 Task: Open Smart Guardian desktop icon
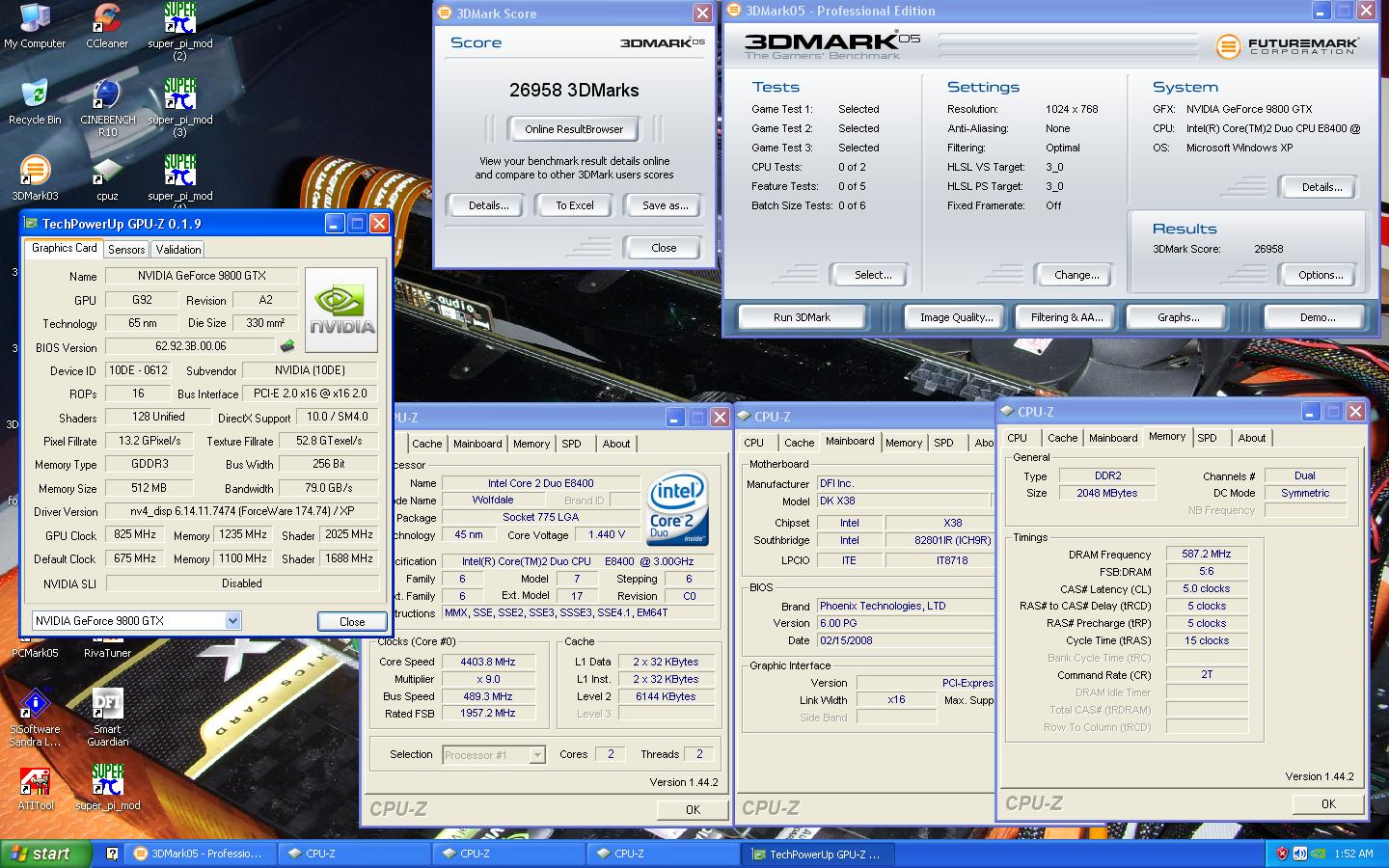[x=107, y=719]
